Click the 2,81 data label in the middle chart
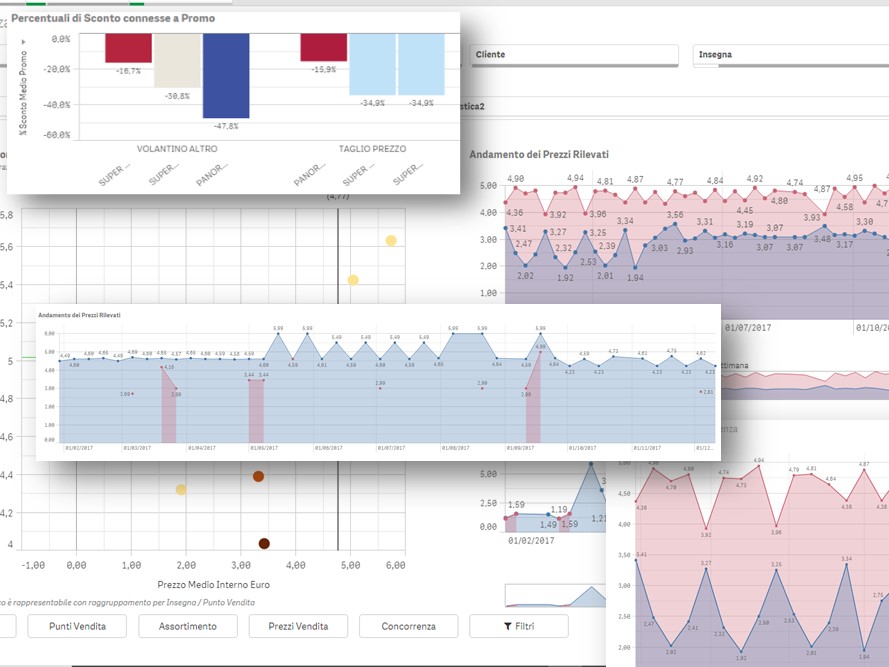 708,392
